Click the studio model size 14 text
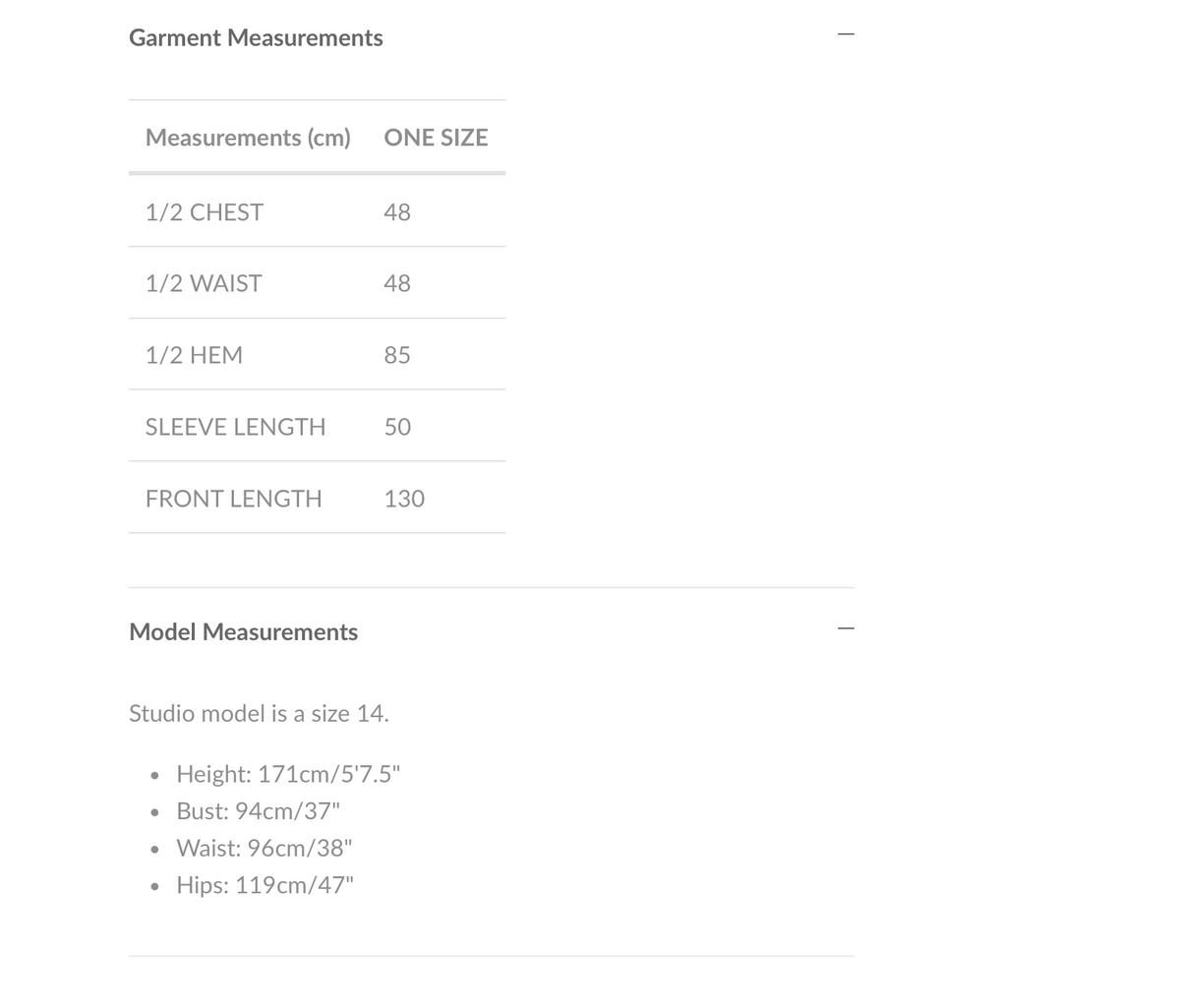 click(259, 713)
